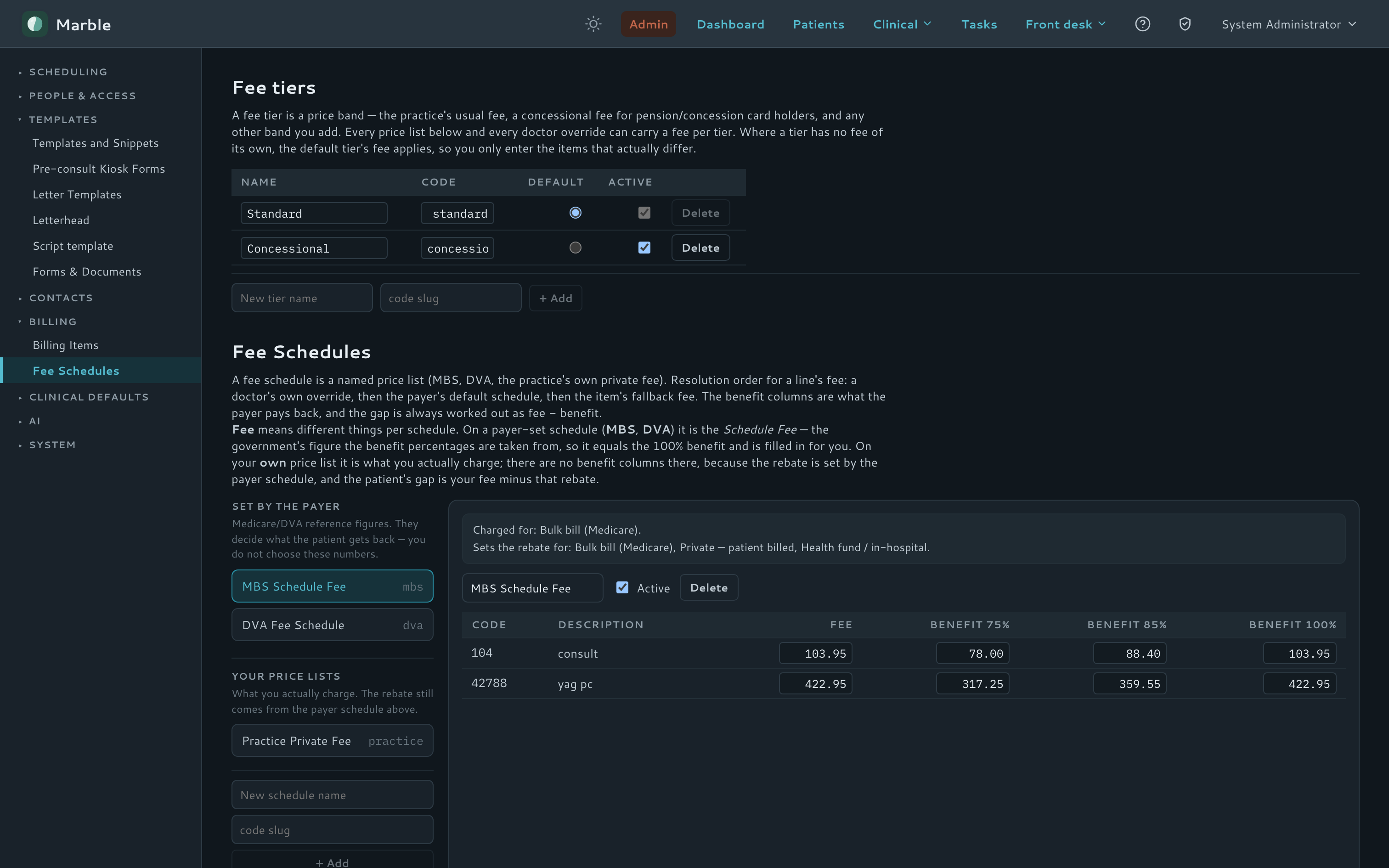Open Letterhead settings

point(101,220)
